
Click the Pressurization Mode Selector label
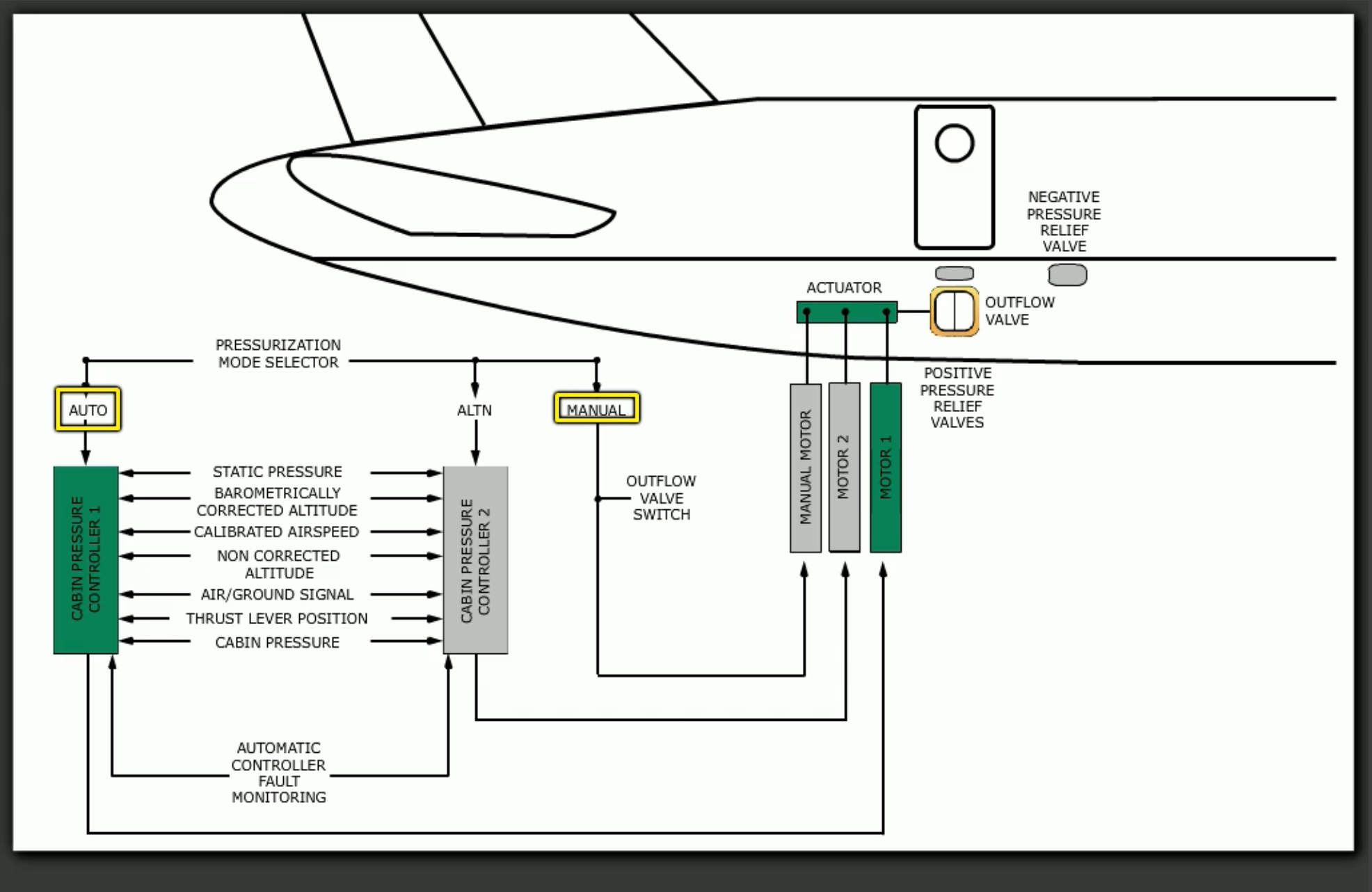click(x=278, y=353)
